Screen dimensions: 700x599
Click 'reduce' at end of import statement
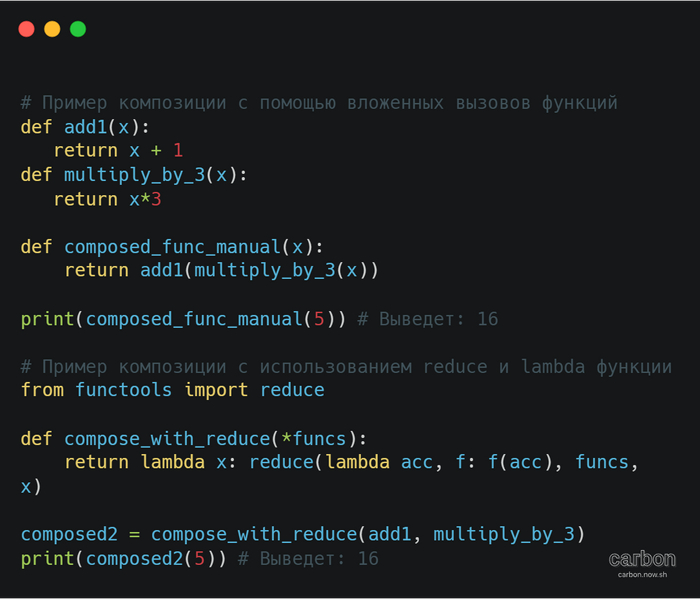tap(292, 390)
